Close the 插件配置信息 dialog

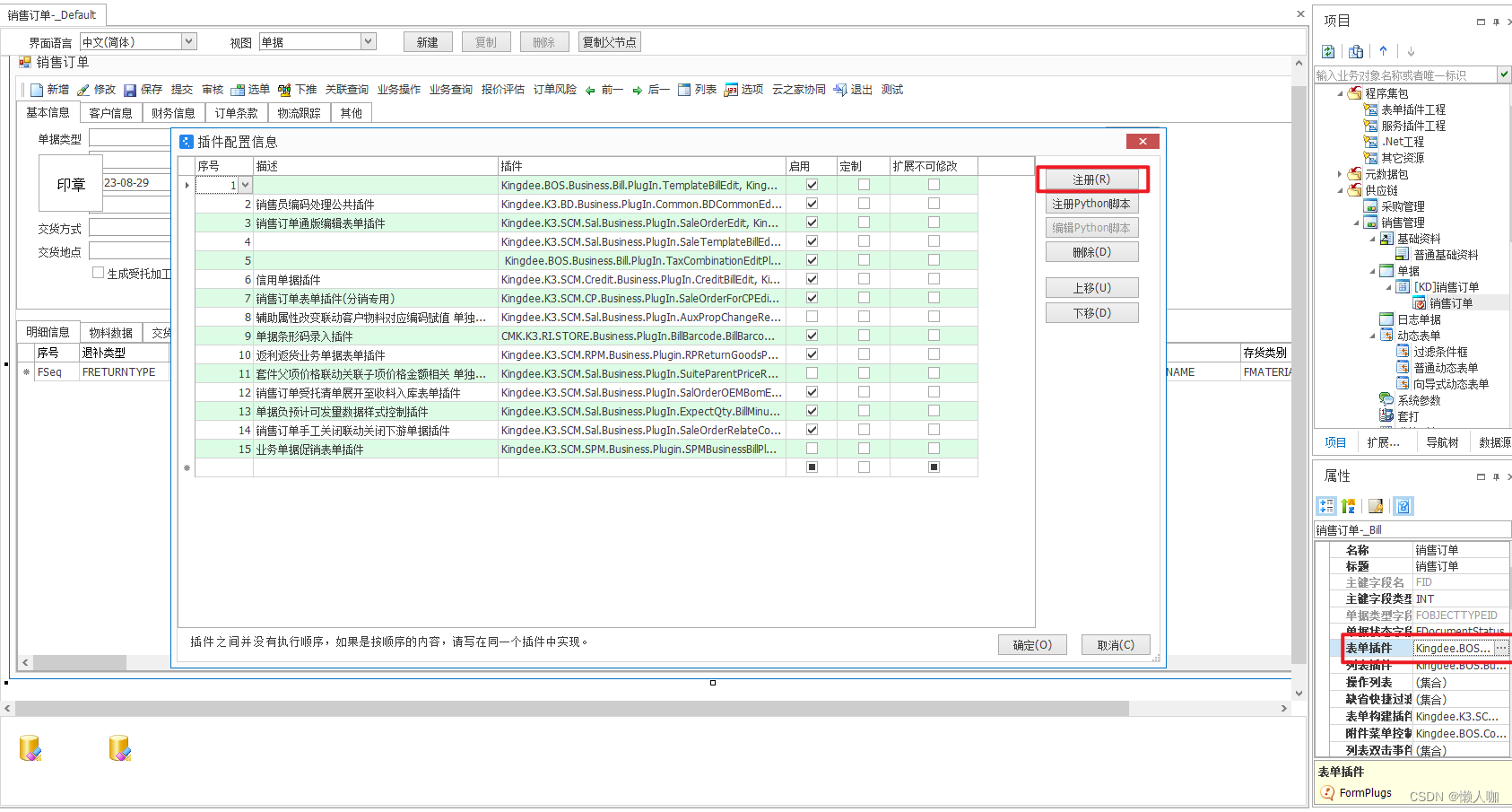pyautogui.click(x=1143, y=141)
